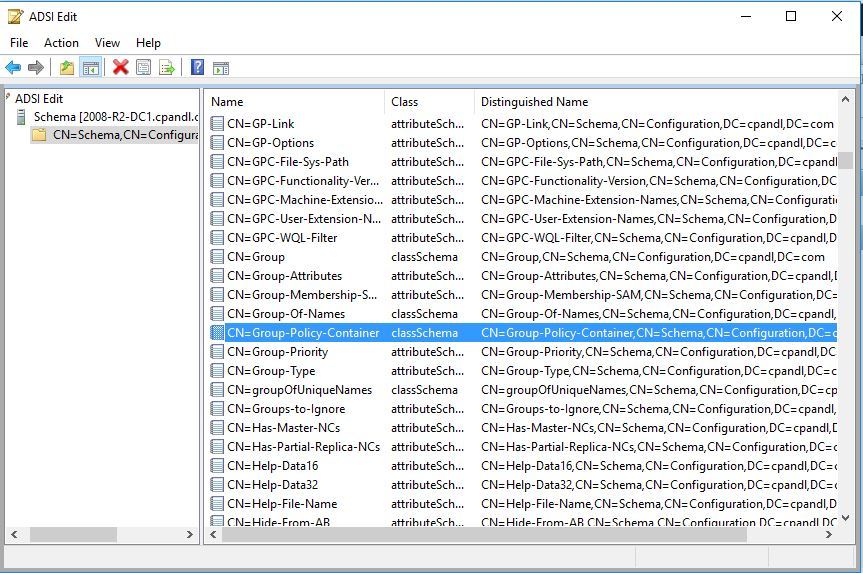Select the CN=Has-Partial-Replica-NCs name cell

(x=303, y=447)
